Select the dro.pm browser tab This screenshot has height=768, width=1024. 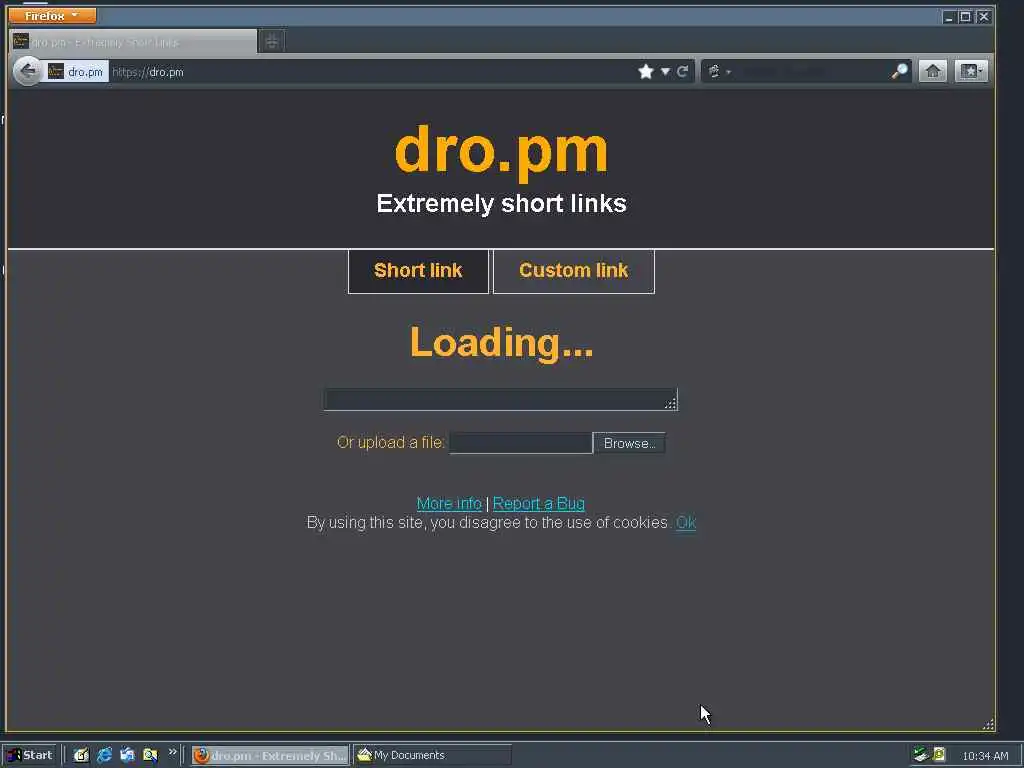click(133, 42)
